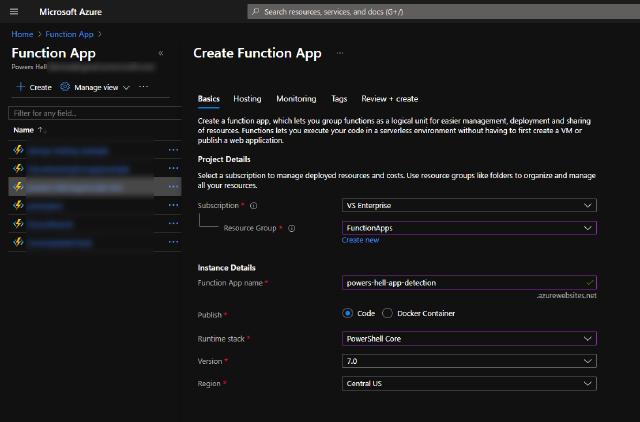Open the Subscription dropdown showing VS Enterprise
The image size is (640, 422).
(x=469, y=205)
